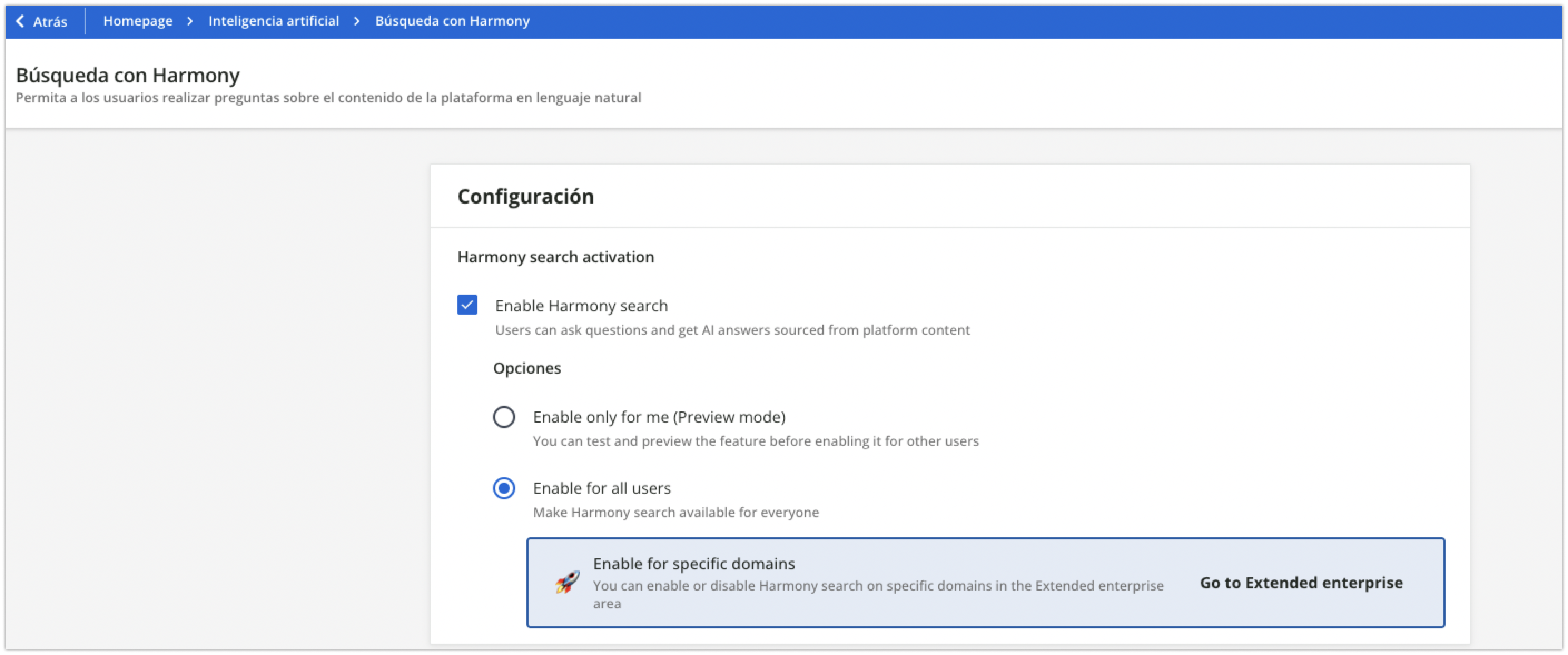
Task: Click 'You can test and preview' helper text
Action: click(x=756, y=441)
